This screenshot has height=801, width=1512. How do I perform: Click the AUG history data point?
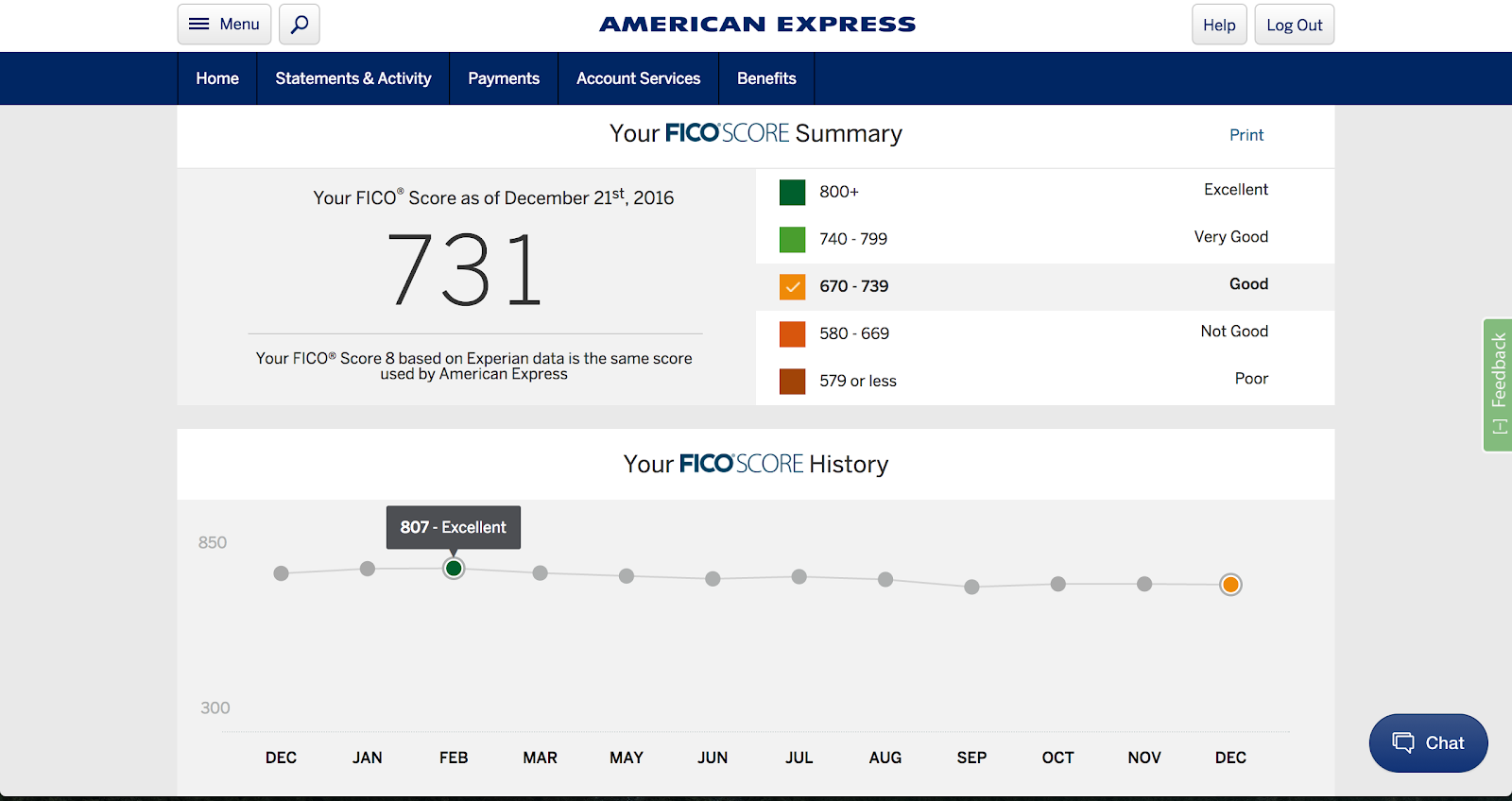[x=885, y=580]
